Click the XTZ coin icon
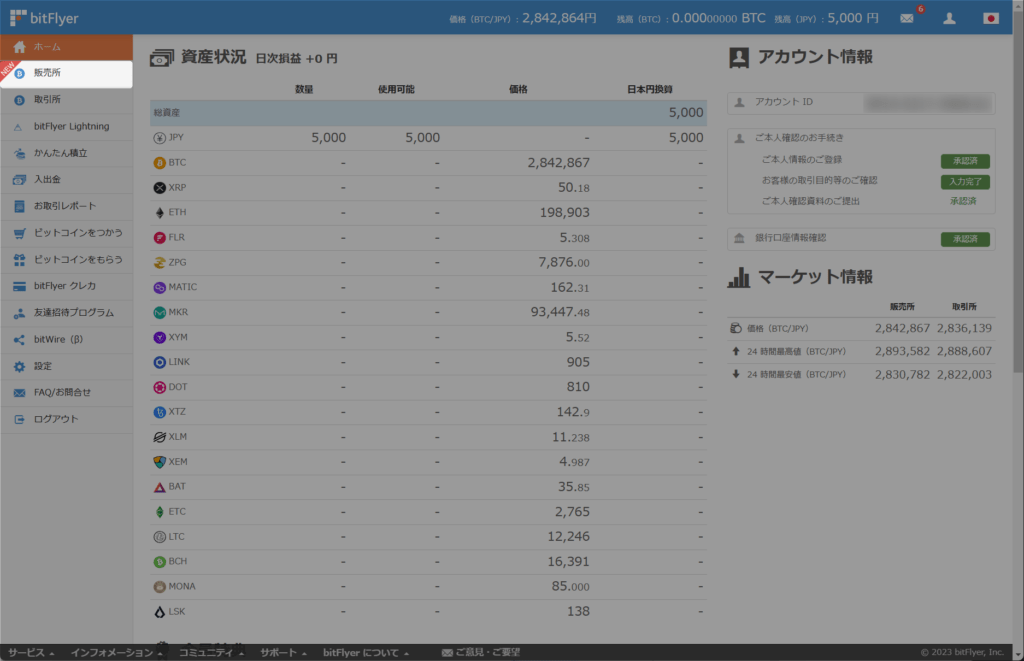 [159, 412]
